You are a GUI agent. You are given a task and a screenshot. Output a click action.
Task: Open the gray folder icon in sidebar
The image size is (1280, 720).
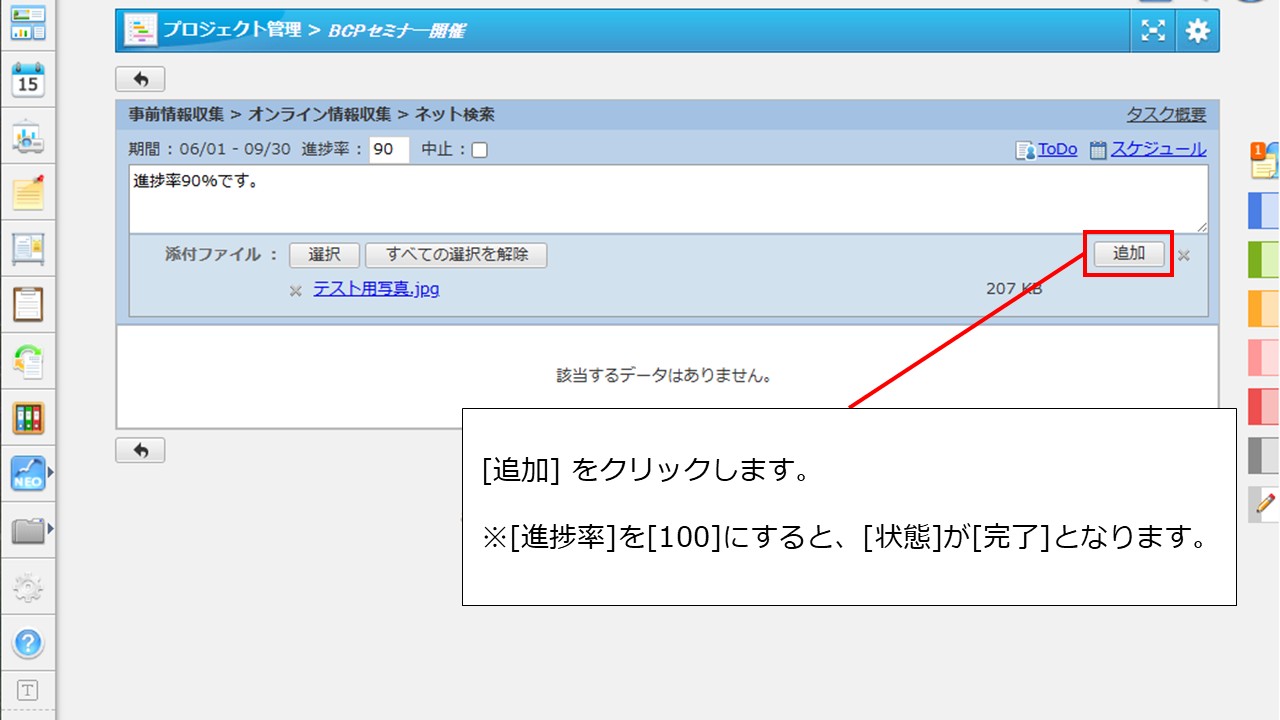point(28,530)
